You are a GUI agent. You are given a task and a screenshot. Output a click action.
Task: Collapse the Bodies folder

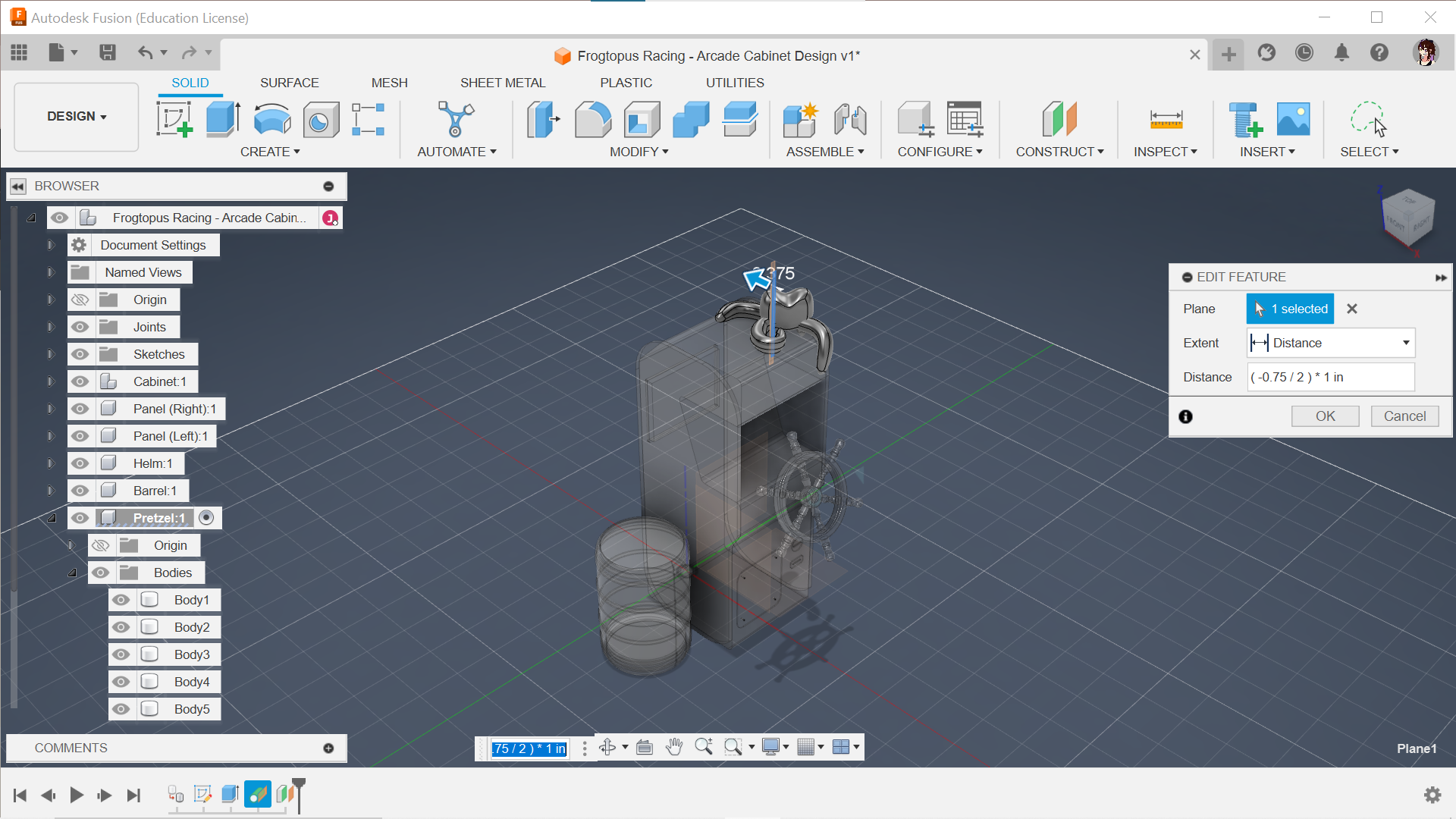tap(72, 573)
